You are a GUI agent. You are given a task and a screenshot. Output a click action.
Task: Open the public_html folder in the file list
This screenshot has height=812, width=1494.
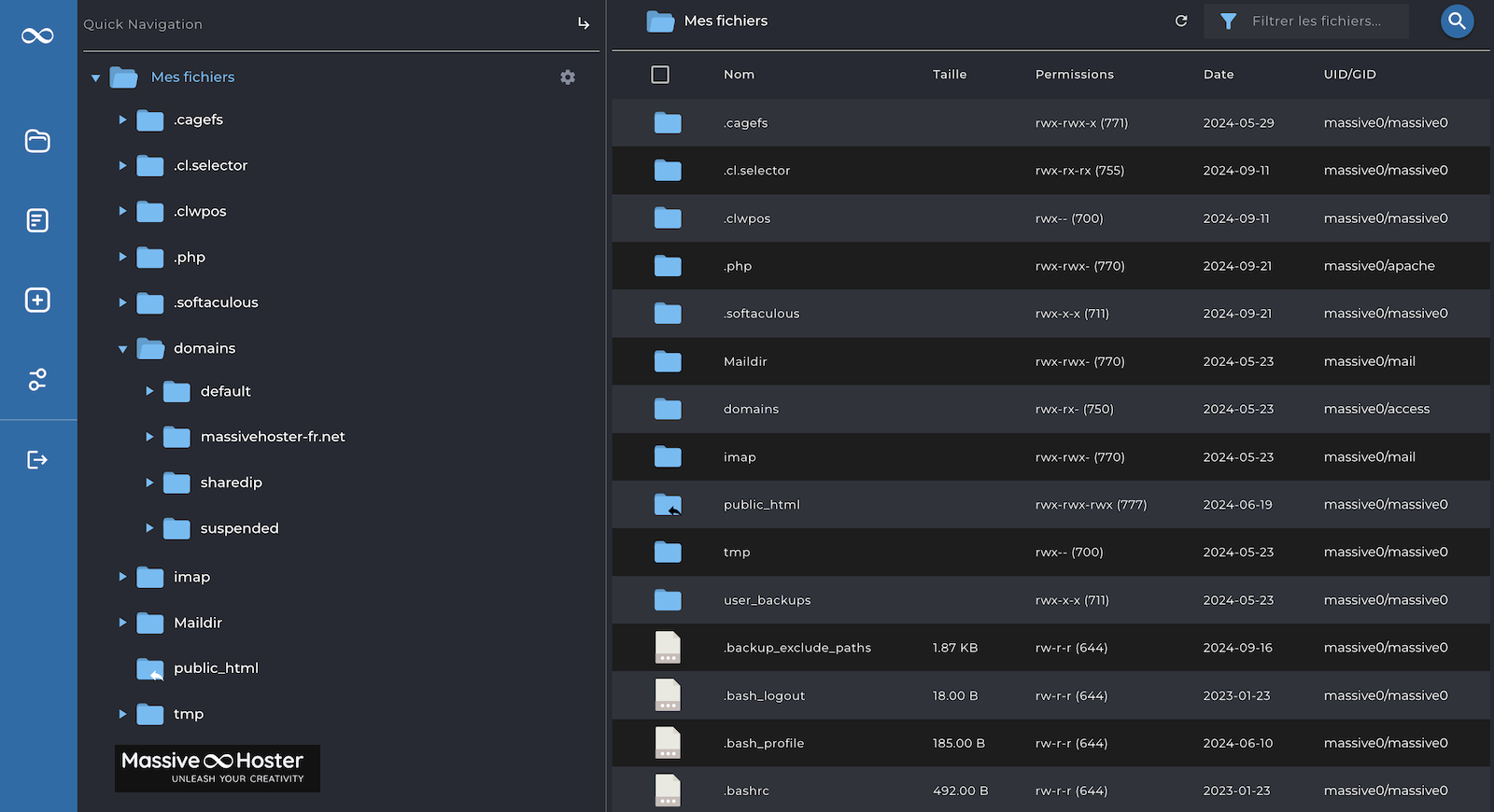coord(762,505)
